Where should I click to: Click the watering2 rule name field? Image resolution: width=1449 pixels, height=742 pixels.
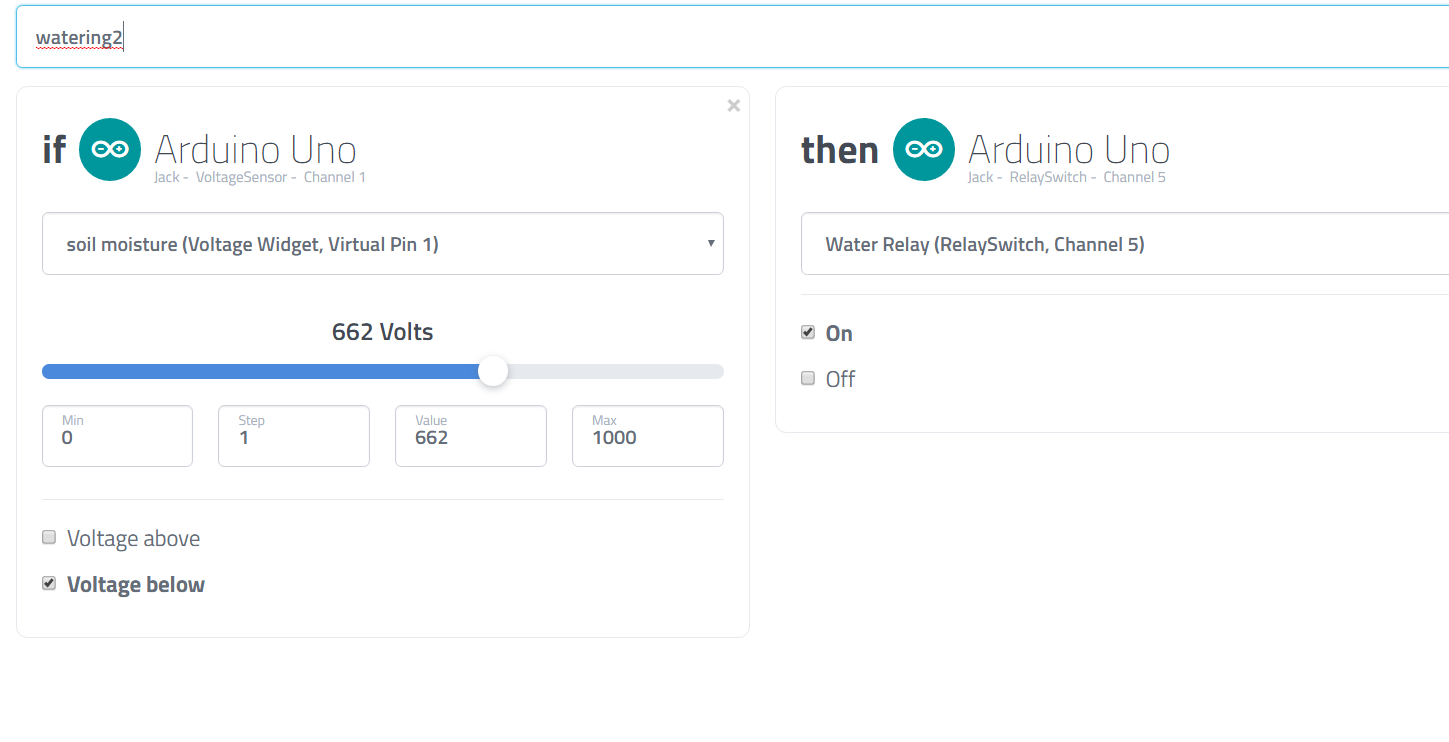[732, 38]
